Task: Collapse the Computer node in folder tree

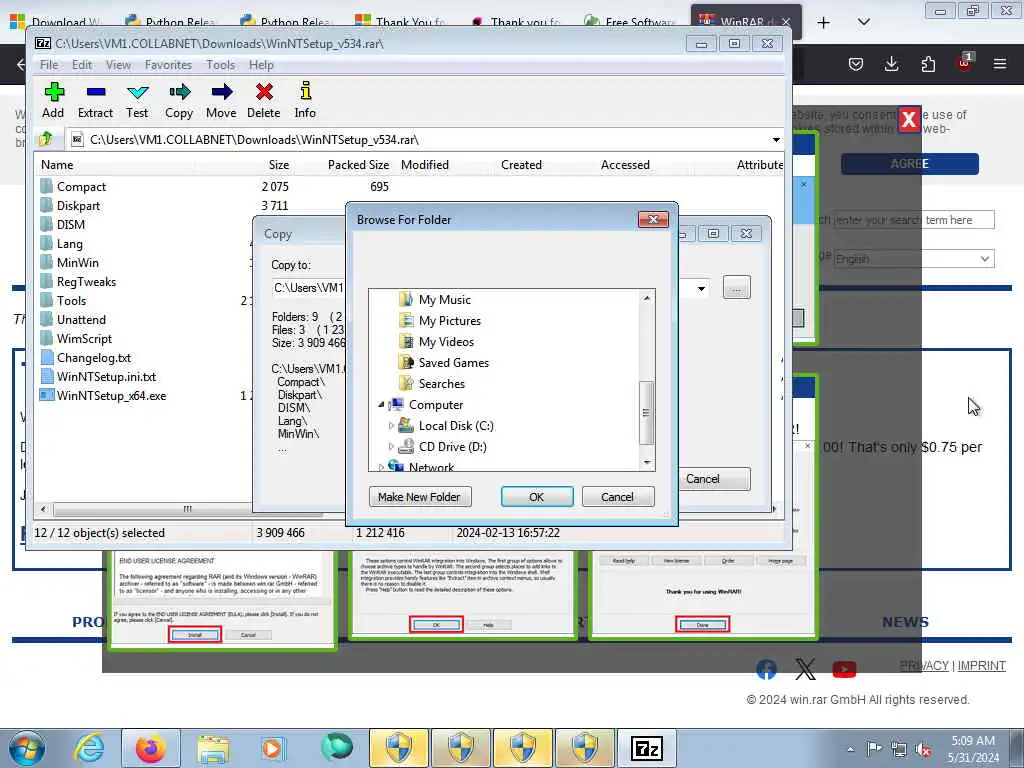Action: click(381, 405)
